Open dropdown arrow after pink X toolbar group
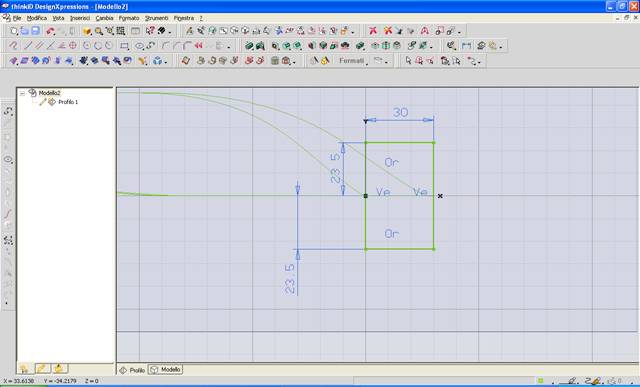Image resolution: width=640 pixels, height=387 pixels. click(x=460, y=32)
